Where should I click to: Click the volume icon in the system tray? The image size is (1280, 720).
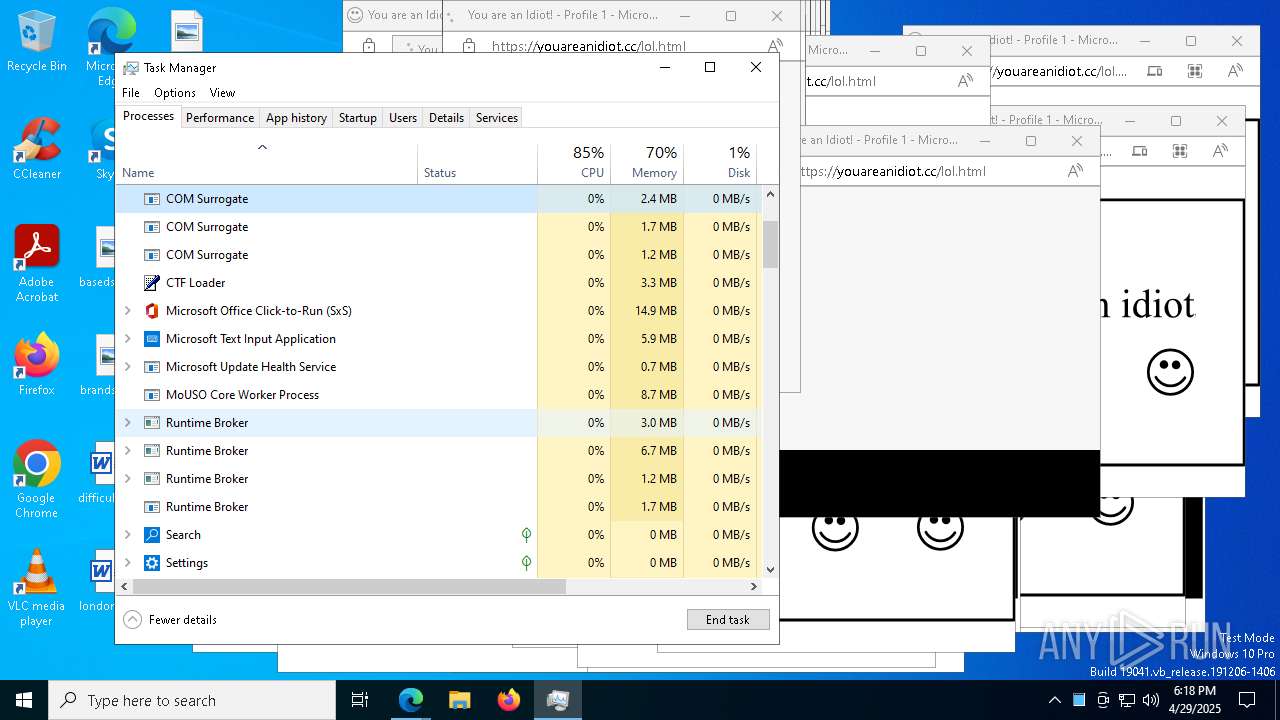pos(1151,700)
